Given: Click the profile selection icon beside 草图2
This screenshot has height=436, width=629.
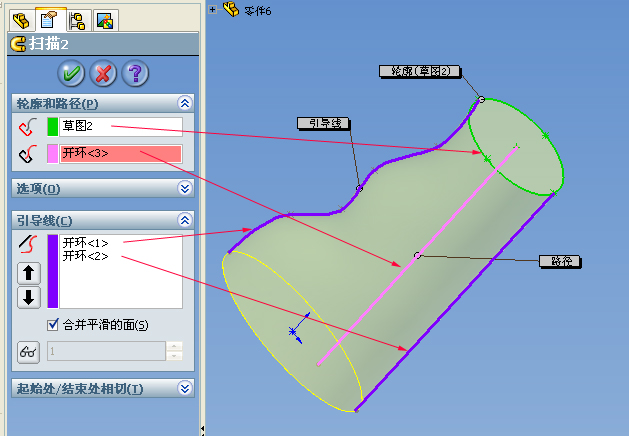Looking at the screenshot, I should click(28, 127).
